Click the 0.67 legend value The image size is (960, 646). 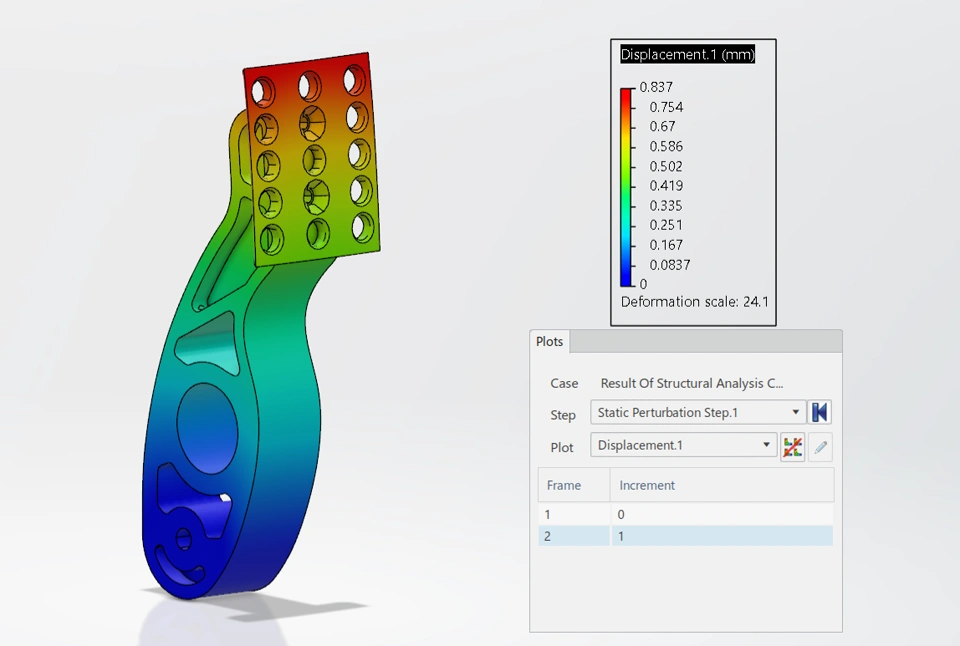pyautogui.click(x=662, y=126)
